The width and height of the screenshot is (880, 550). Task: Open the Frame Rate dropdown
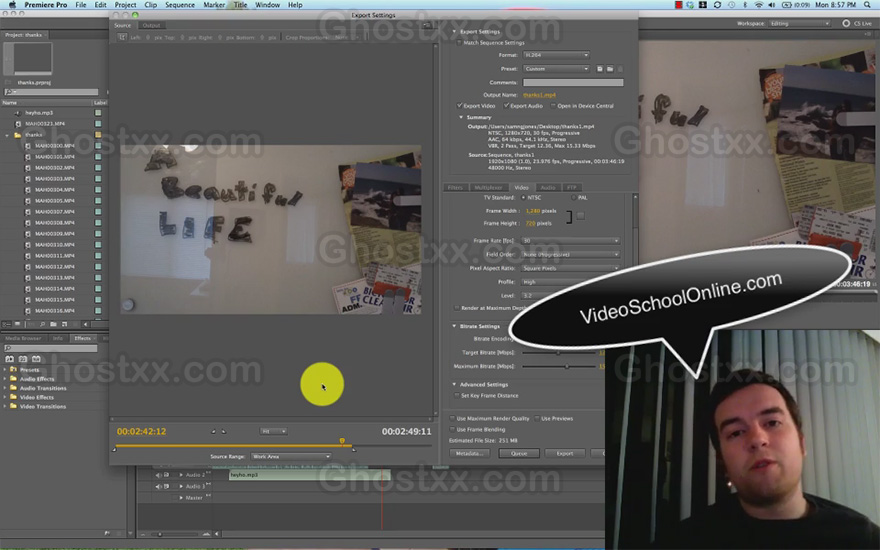[x=570, y=241]
